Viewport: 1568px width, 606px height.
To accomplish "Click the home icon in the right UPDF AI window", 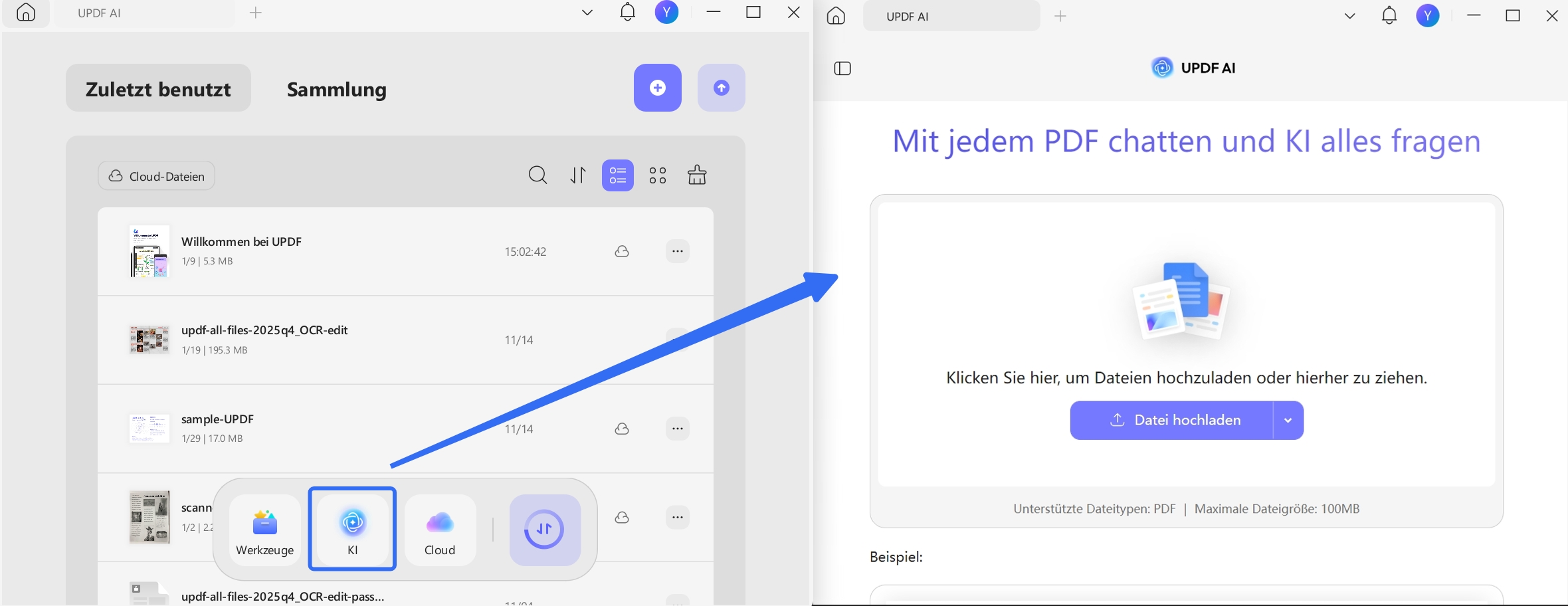I will pyautogui.click(x=836, y=15).
